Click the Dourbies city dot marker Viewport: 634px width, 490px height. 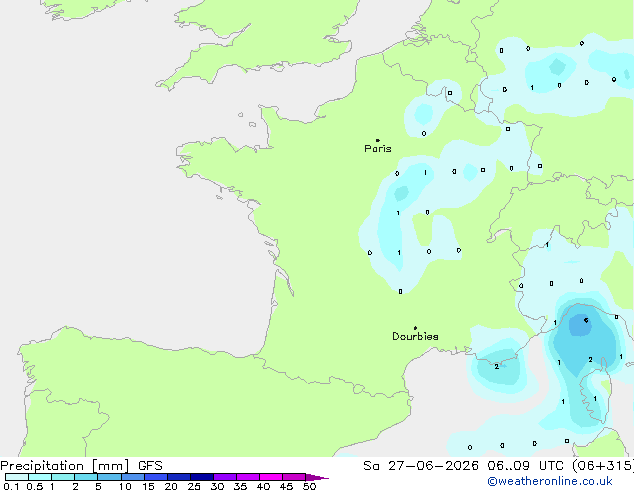pos(415,328)
